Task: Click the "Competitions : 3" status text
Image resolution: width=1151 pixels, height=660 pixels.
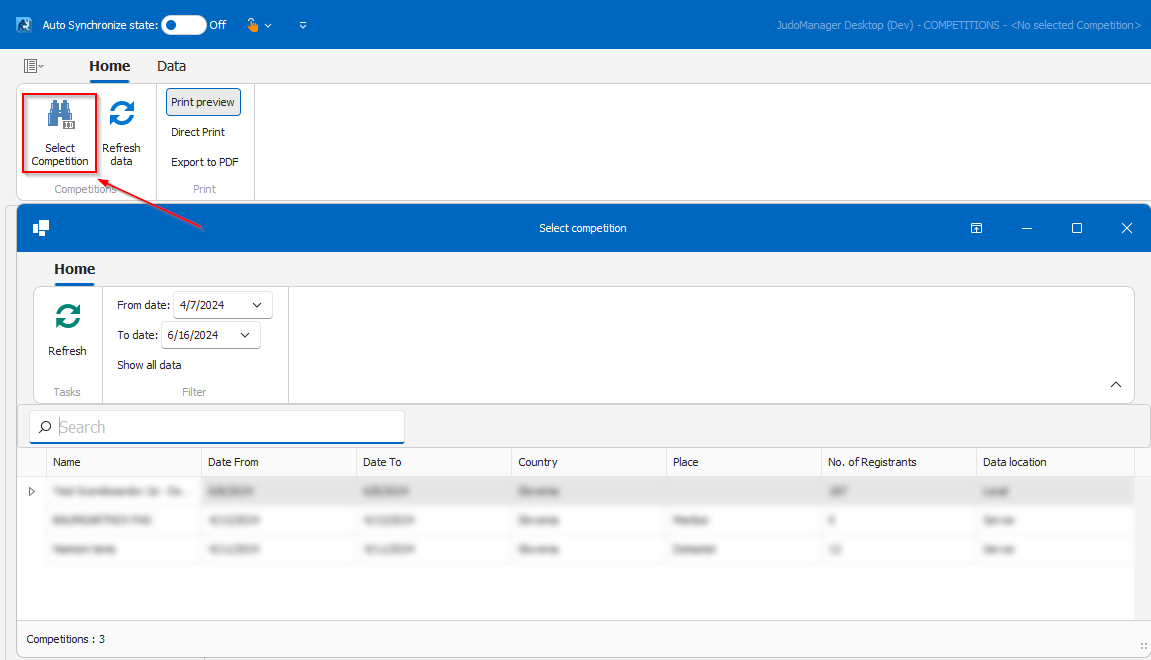Action: coord(65,639)
